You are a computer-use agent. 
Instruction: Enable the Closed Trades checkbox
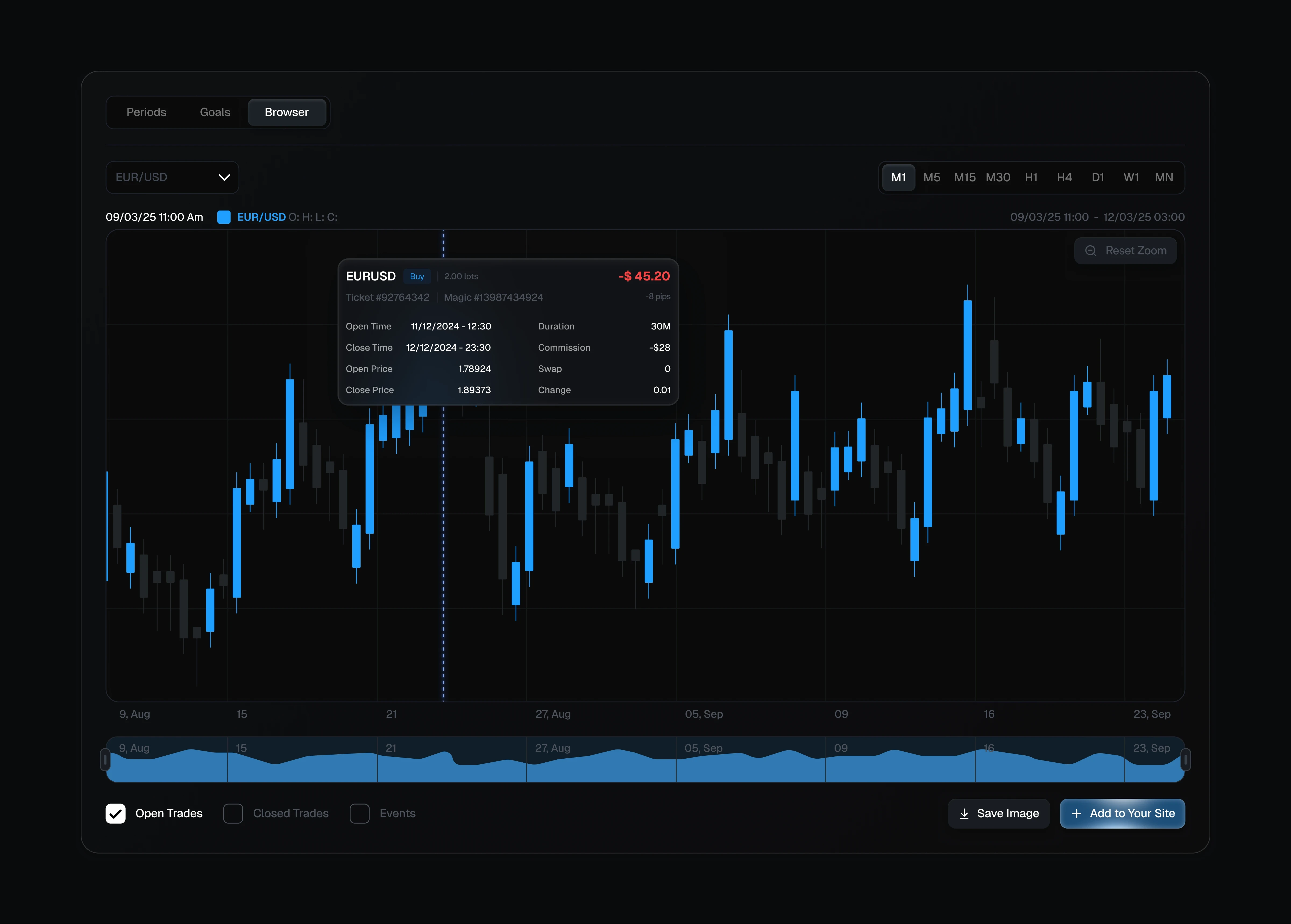pos(233,814)
